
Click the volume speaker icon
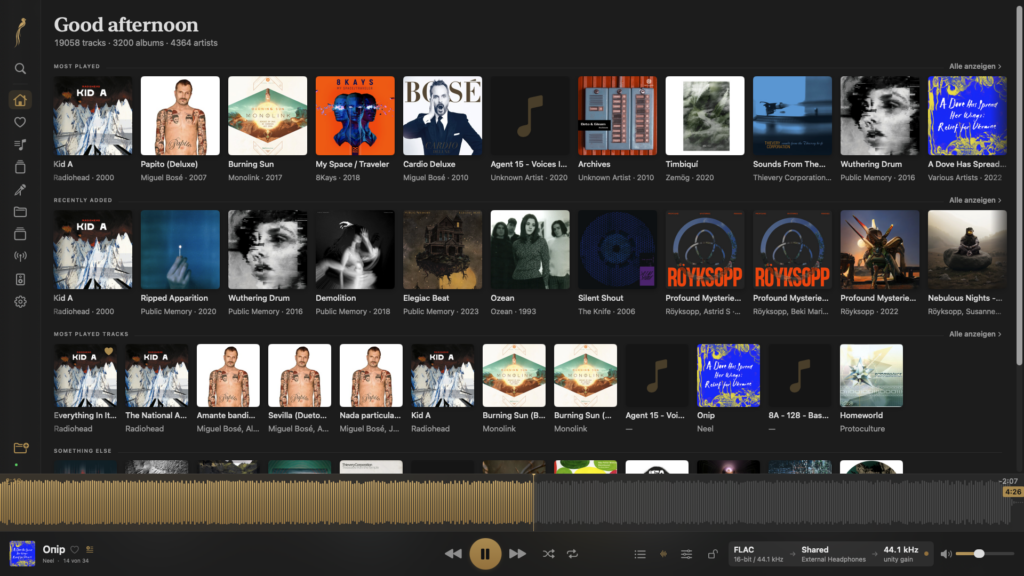tap(946, 554)
